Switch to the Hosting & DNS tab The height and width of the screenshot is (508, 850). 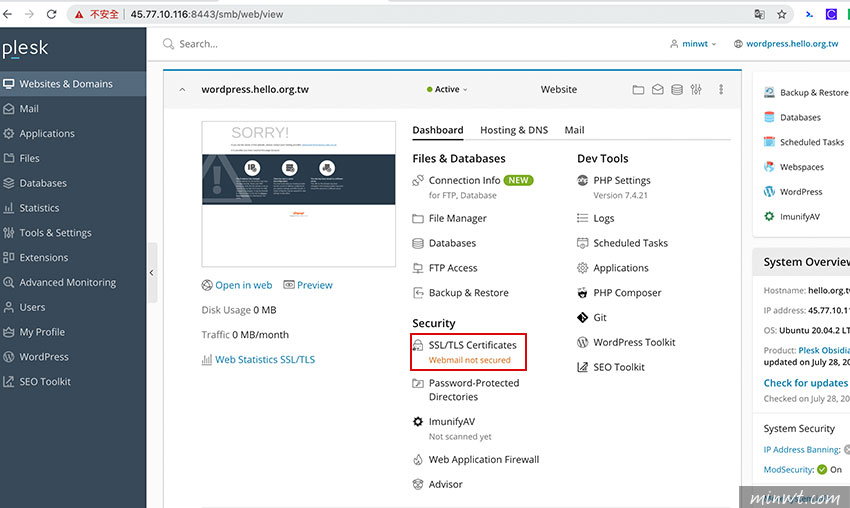pyautogui.click(x=514, y=130)
